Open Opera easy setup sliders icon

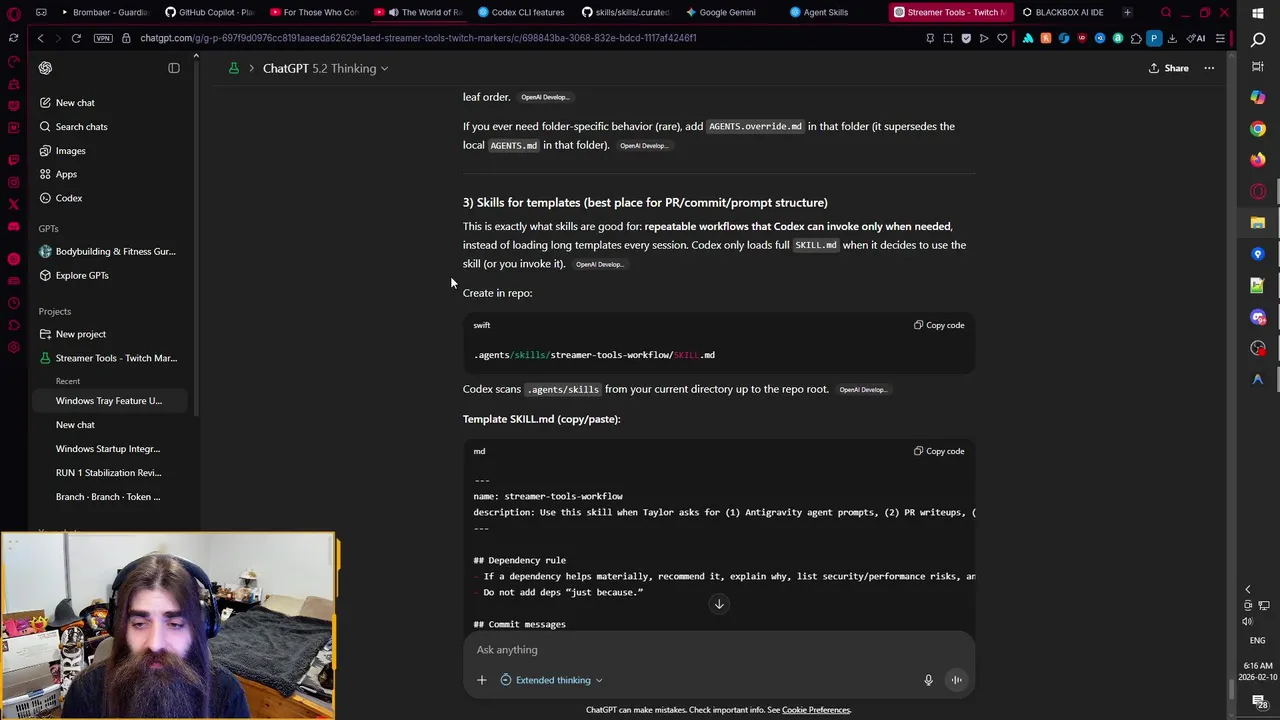[x=1220, y=38]
